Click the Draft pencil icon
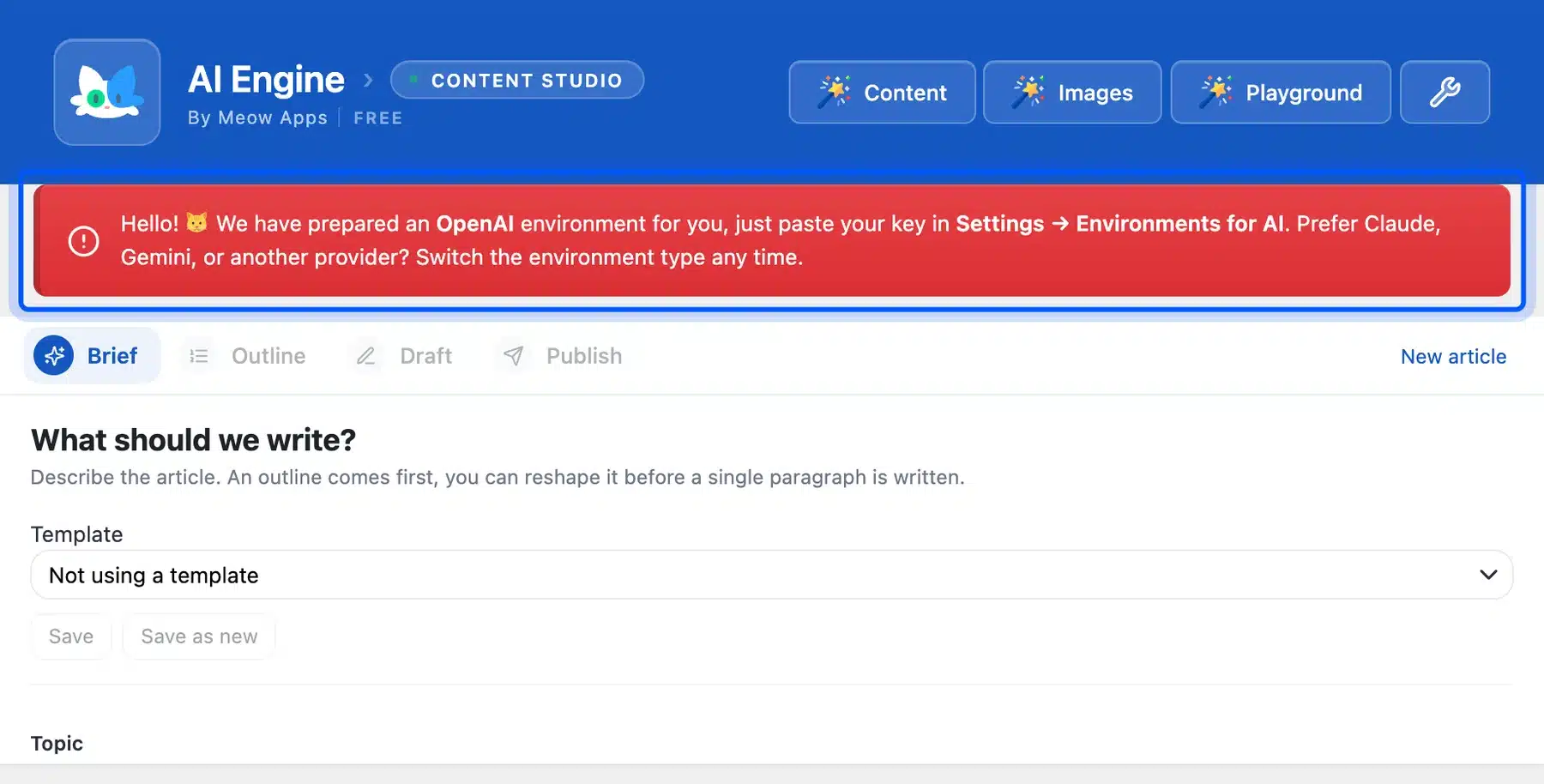 (365, 356)
